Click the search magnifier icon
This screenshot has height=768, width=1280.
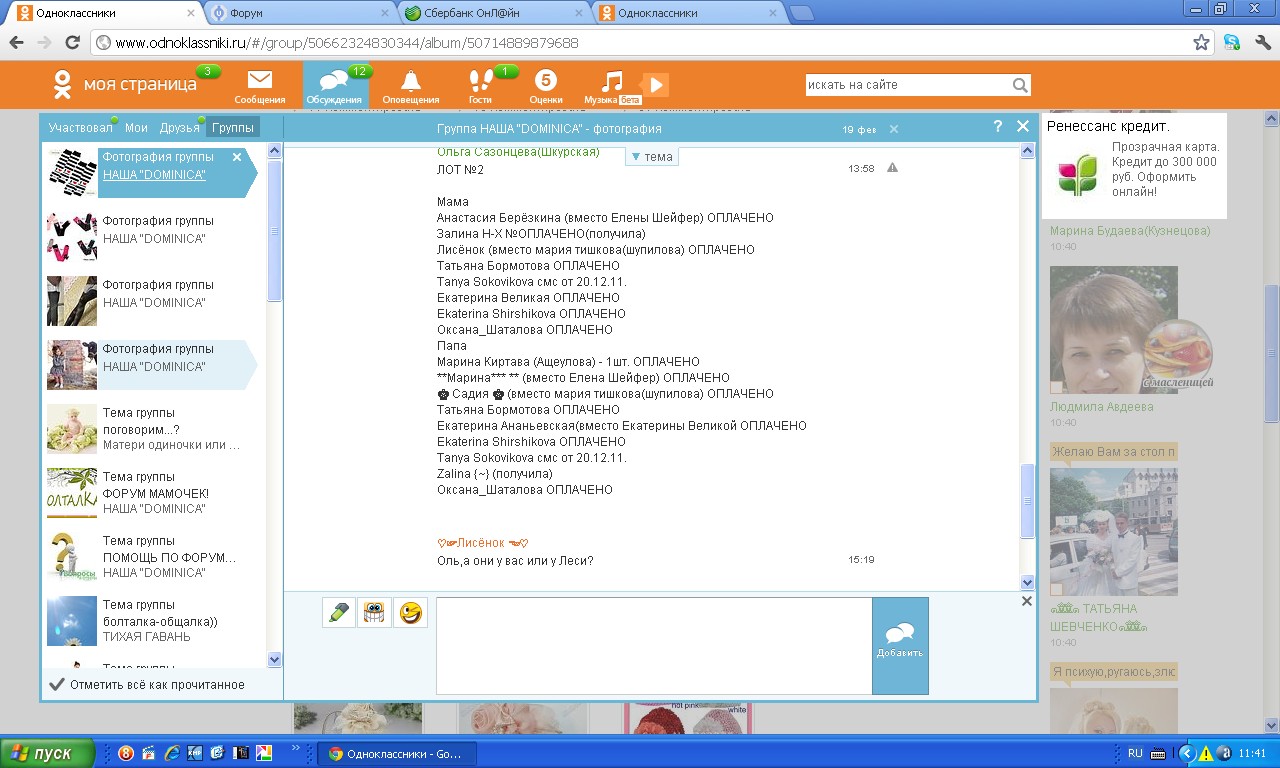(1019, 85)
